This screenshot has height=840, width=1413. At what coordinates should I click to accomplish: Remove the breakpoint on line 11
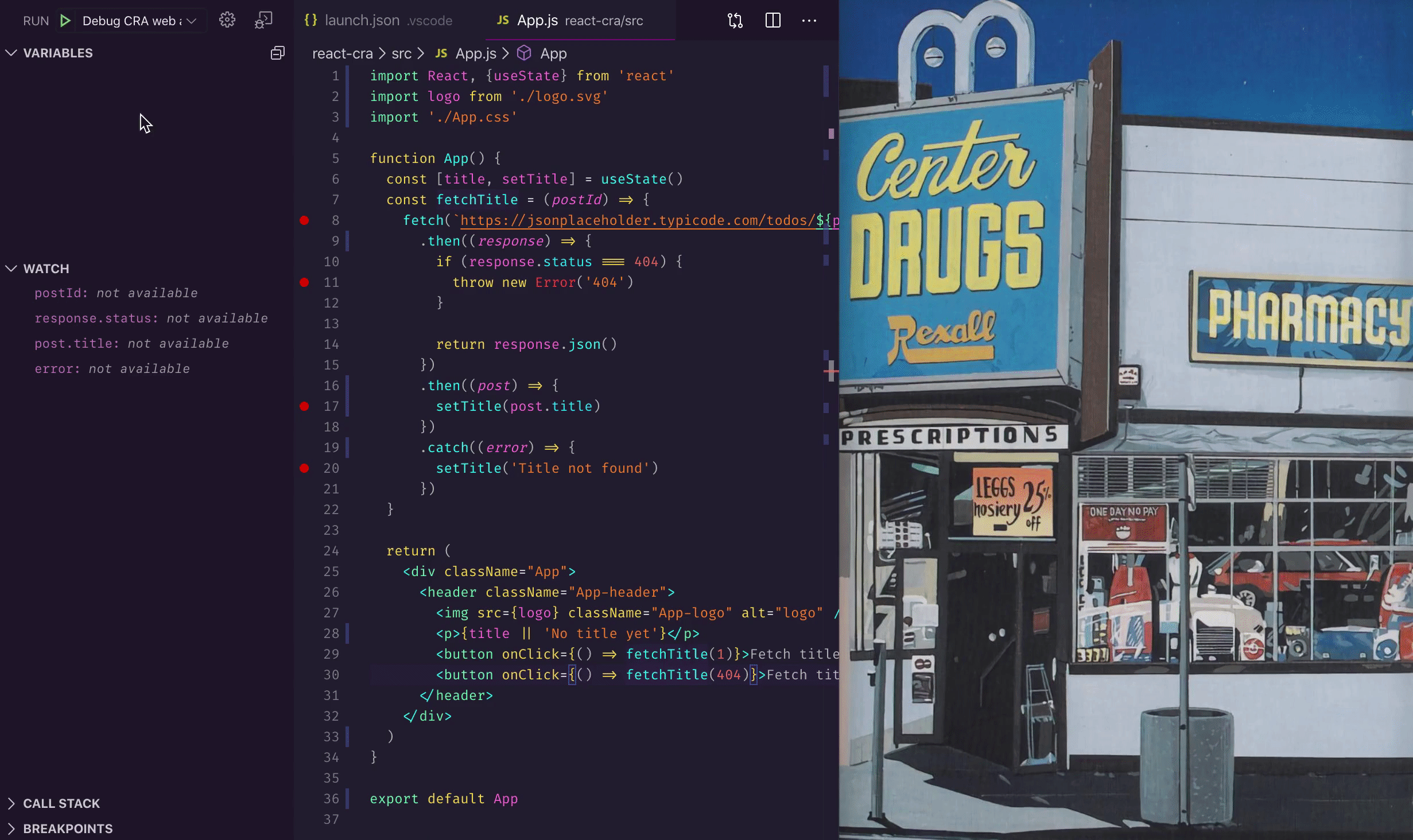pos(304,282)
